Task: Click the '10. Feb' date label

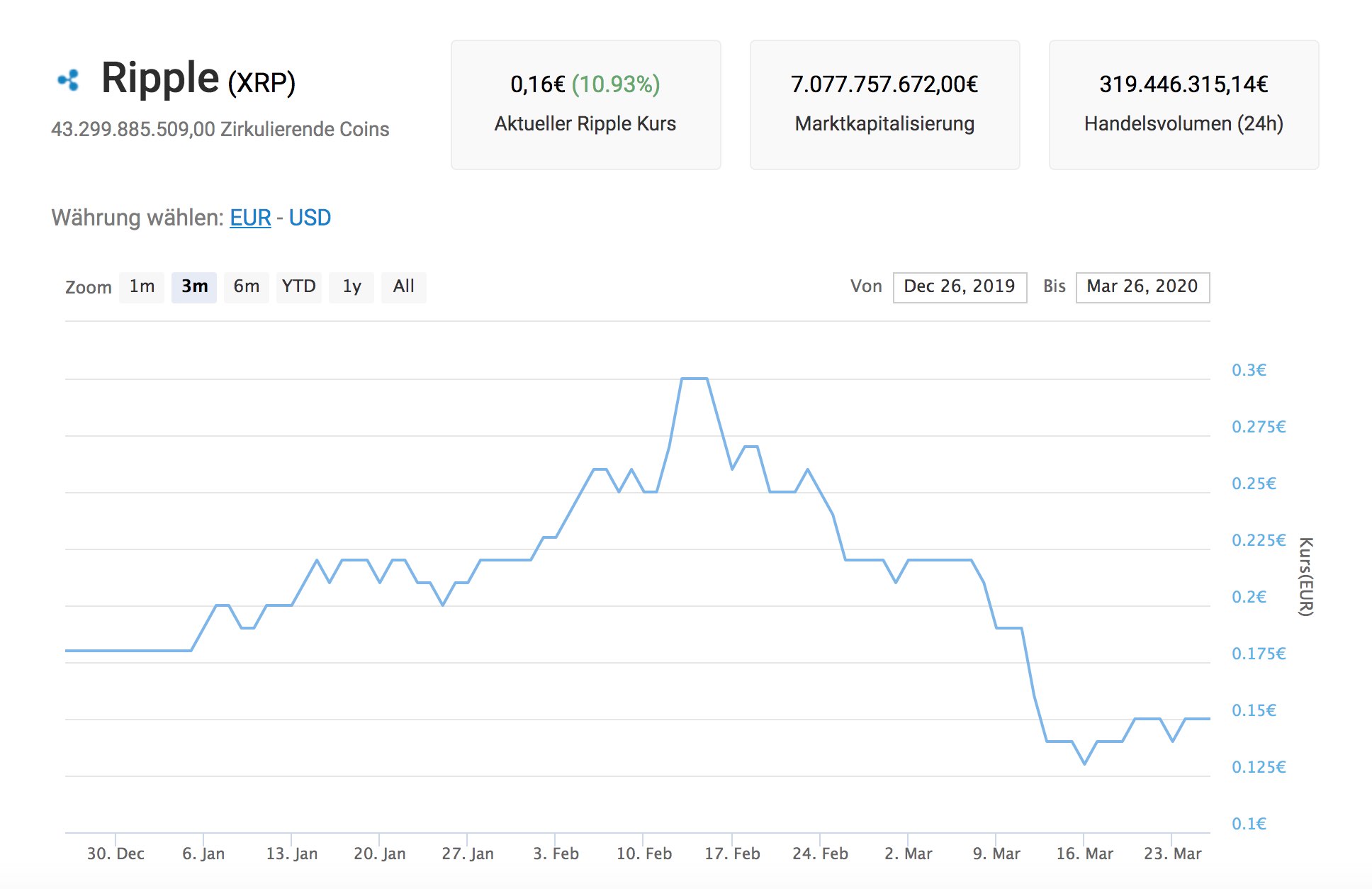Action: pos(644,854)
